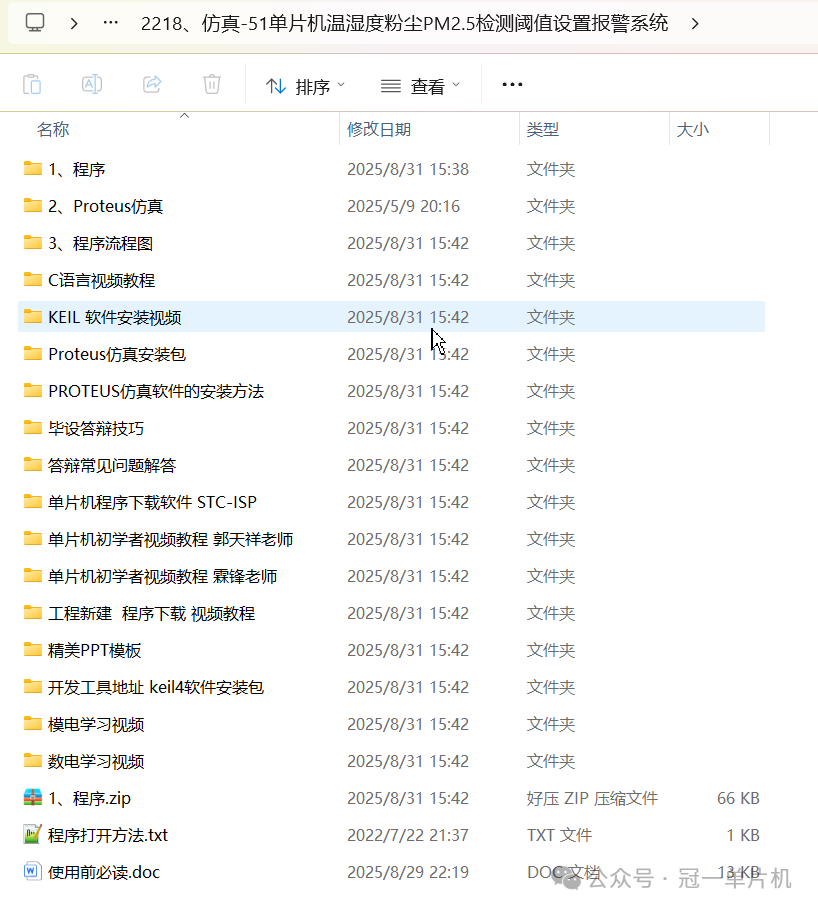The width and height of the screenshot is (818, 911).
Task: Click the type cell TXT 文件
Action: click(559, 835)
